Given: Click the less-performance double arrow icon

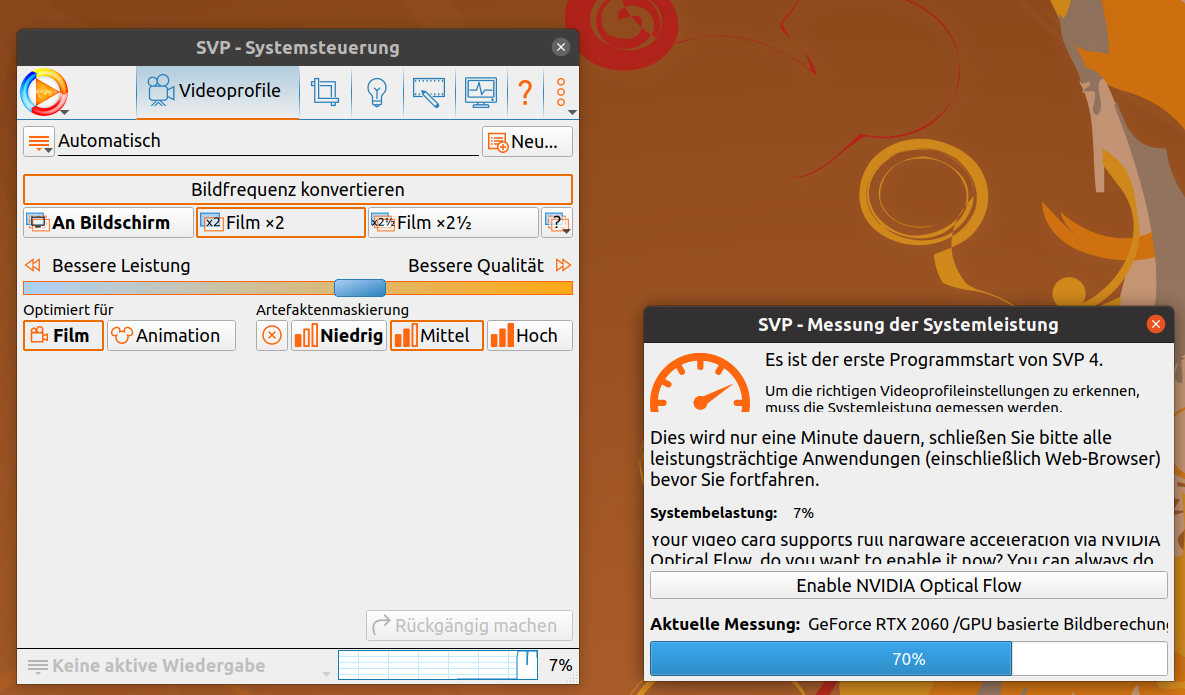Looking at the screenshot, I should pos(33,266).
